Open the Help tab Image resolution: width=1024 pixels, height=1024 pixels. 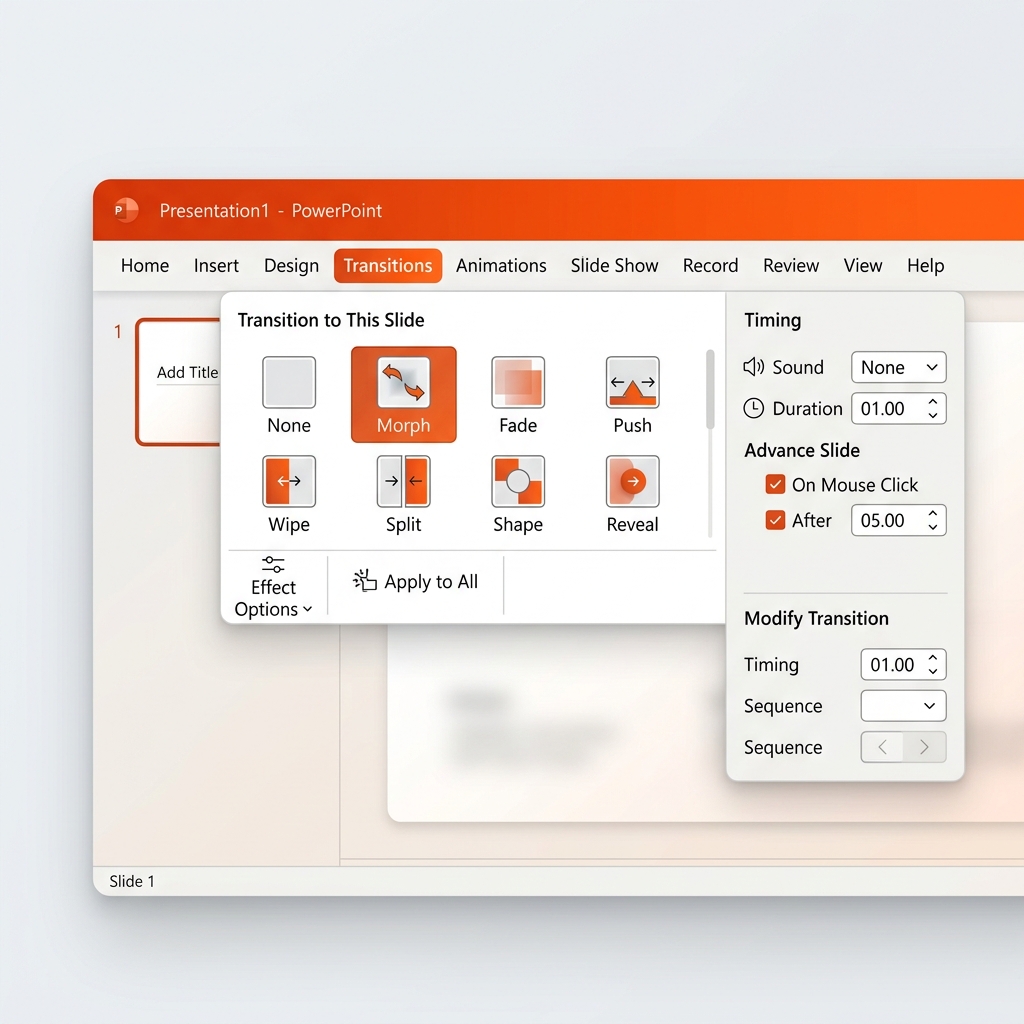point(925,266)
